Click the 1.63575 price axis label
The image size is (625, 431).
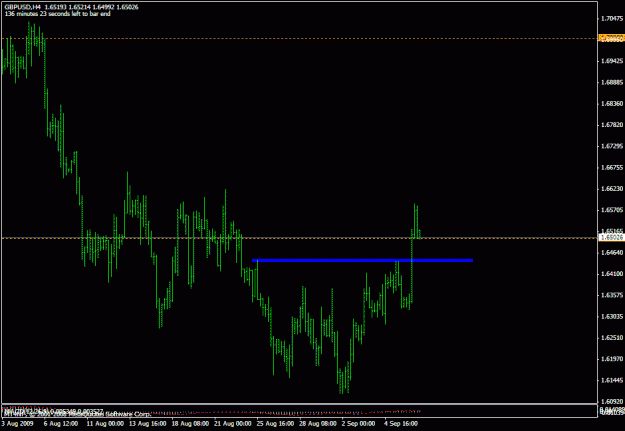tap(612, 295)
